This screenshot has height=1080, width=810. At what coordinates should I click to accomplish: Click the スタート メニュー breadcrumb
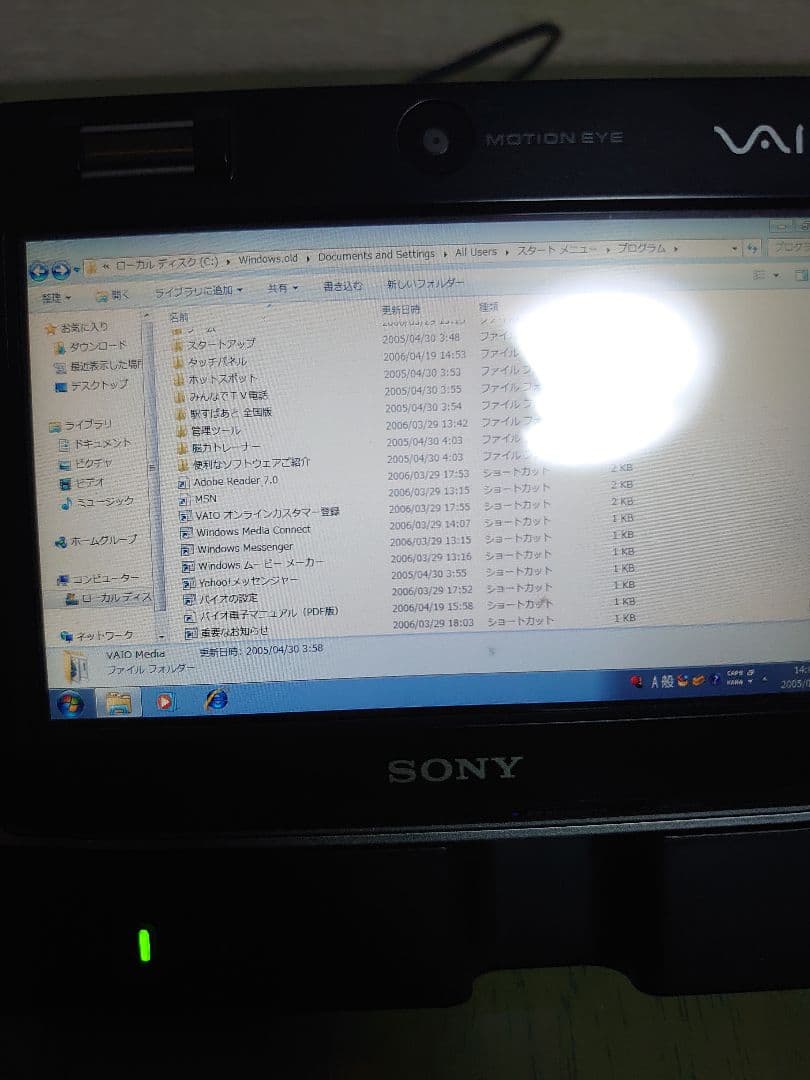pyautogui.click(x=557, y=250)
